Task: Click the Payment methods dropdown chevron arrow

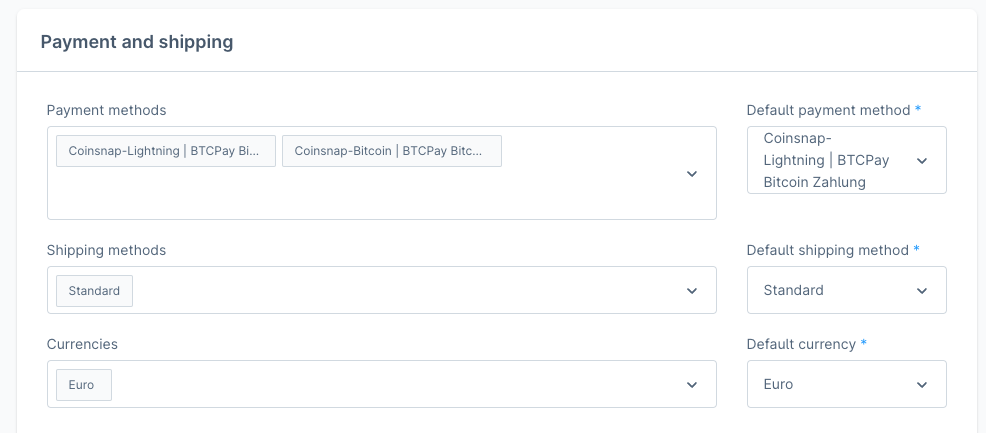Action: [691, 174]
